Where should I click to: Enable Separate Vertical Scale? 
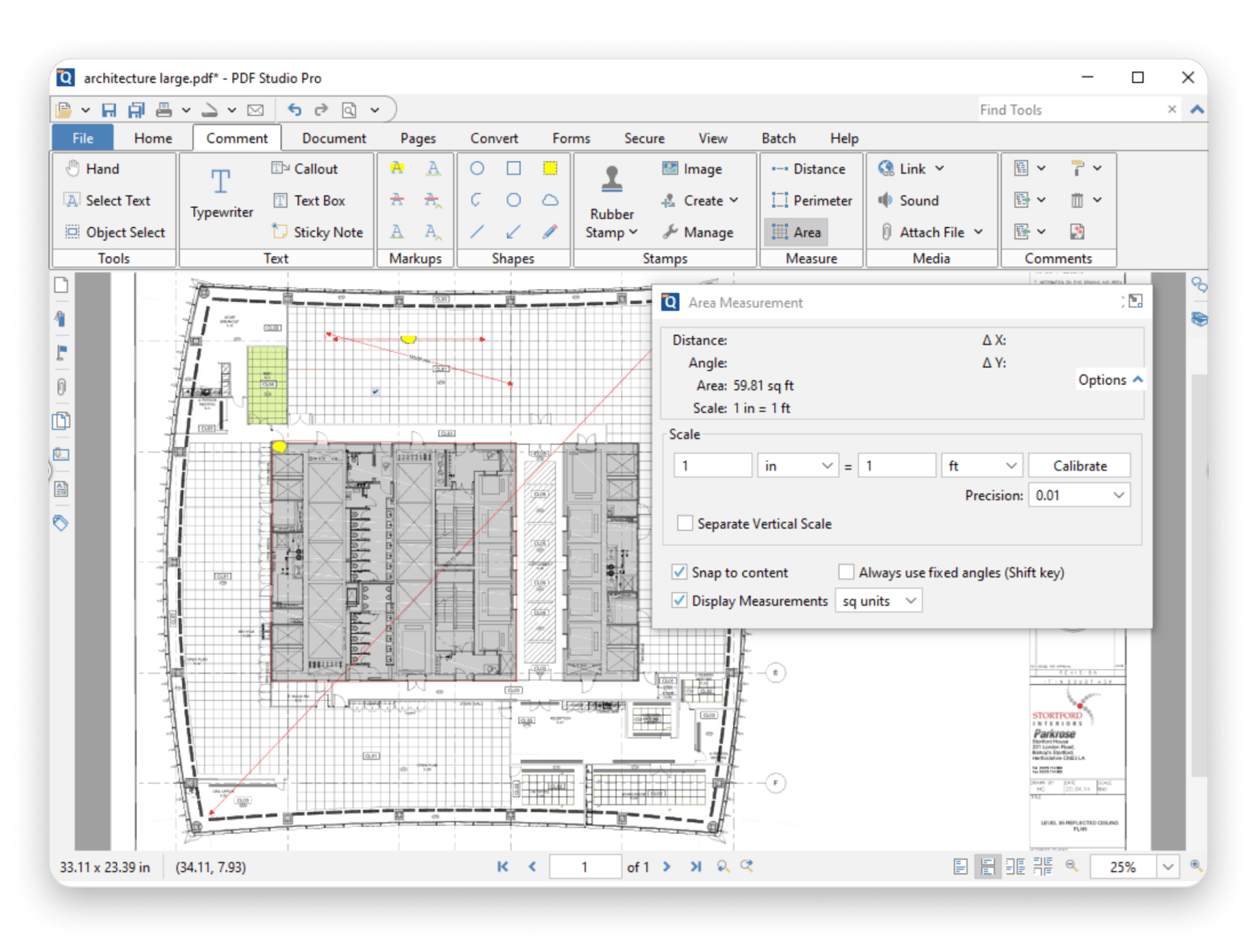point(685,524)
